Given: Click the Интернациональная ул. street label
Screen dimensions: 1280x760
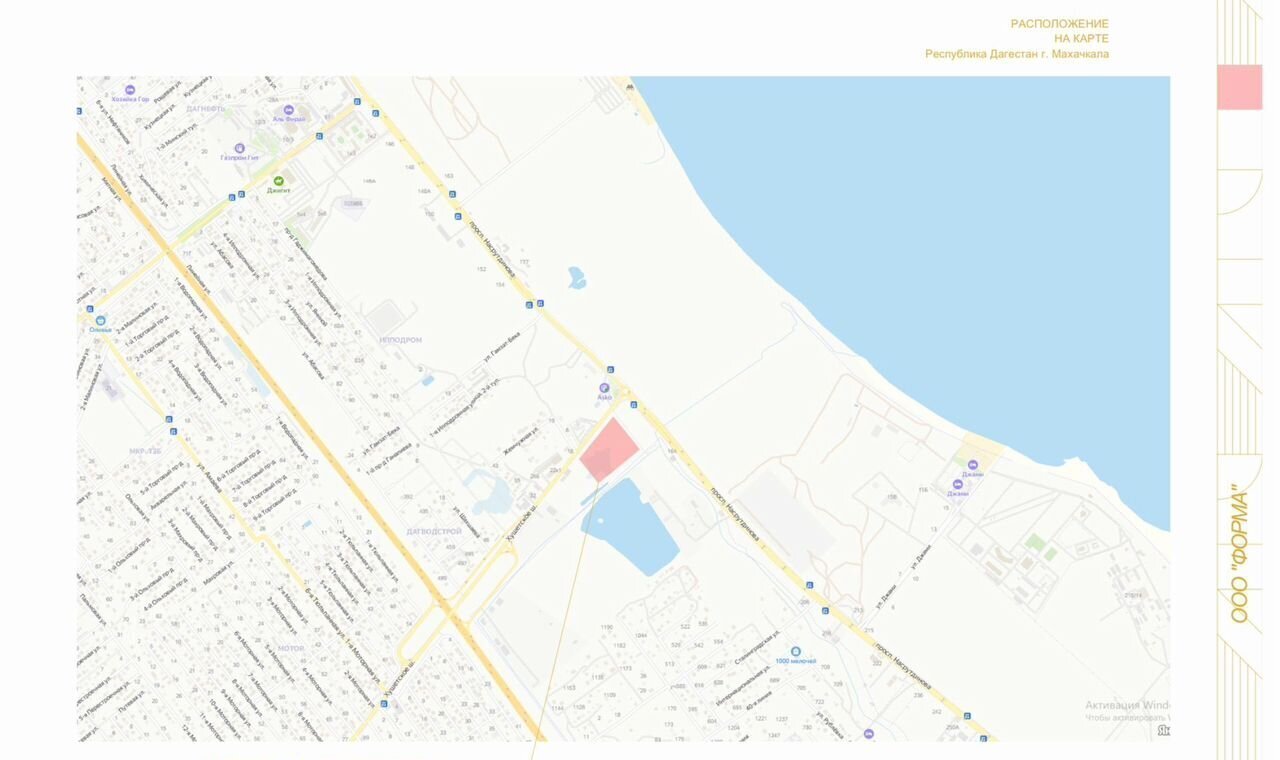Looking at the screenshot, I should click(x=743, y=688).
